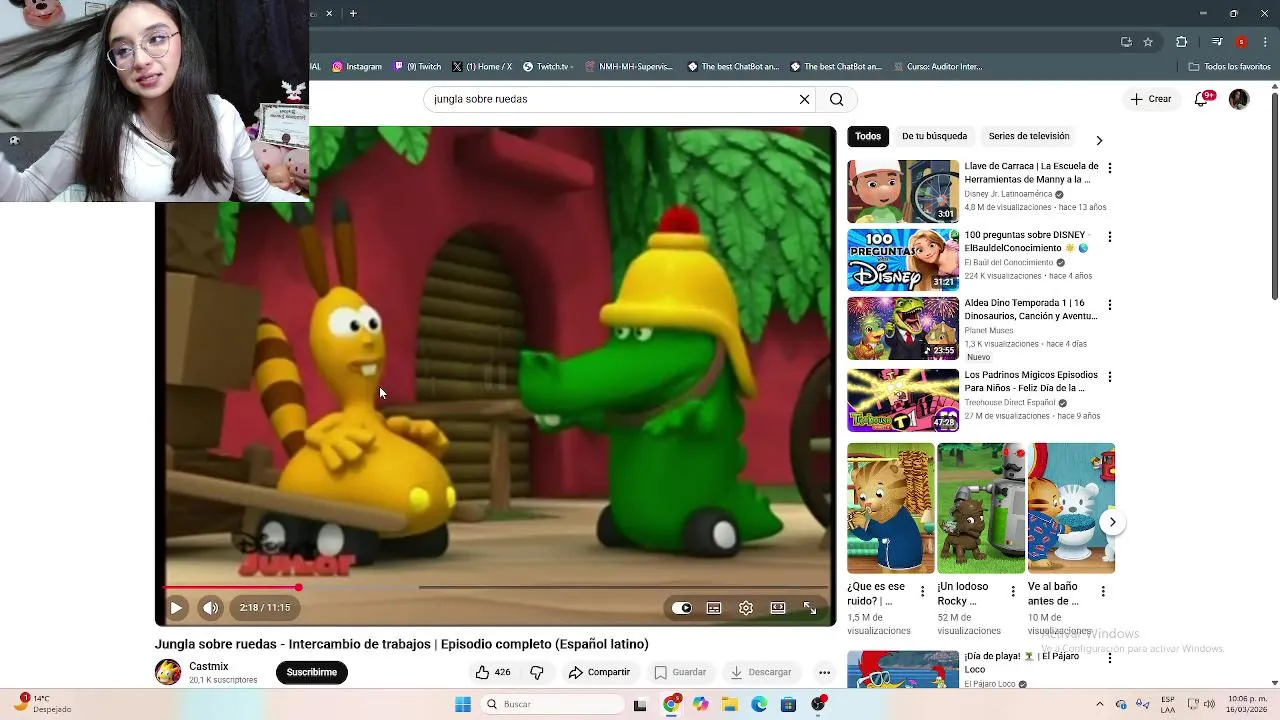Screen dimensions: 1280x720
Task: Open options for ¿Que es ese ruido? short
Action: point(922,592)
